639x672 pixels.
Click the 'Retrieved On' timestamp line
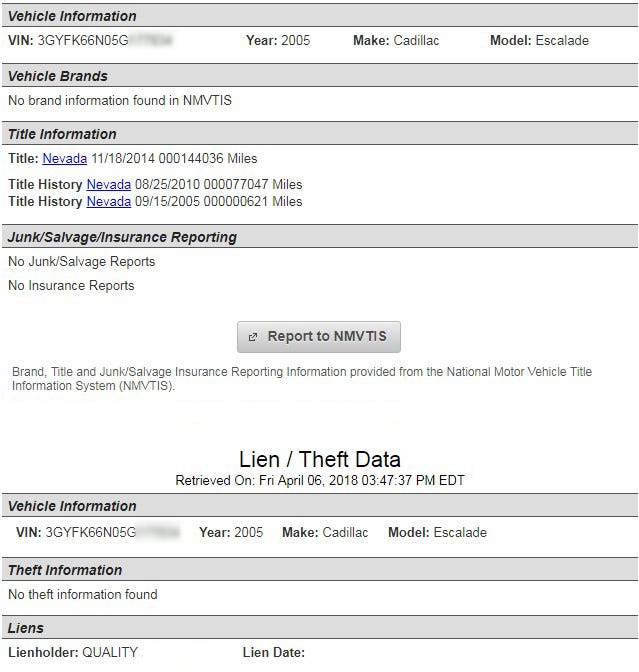[x=320, y=480]
